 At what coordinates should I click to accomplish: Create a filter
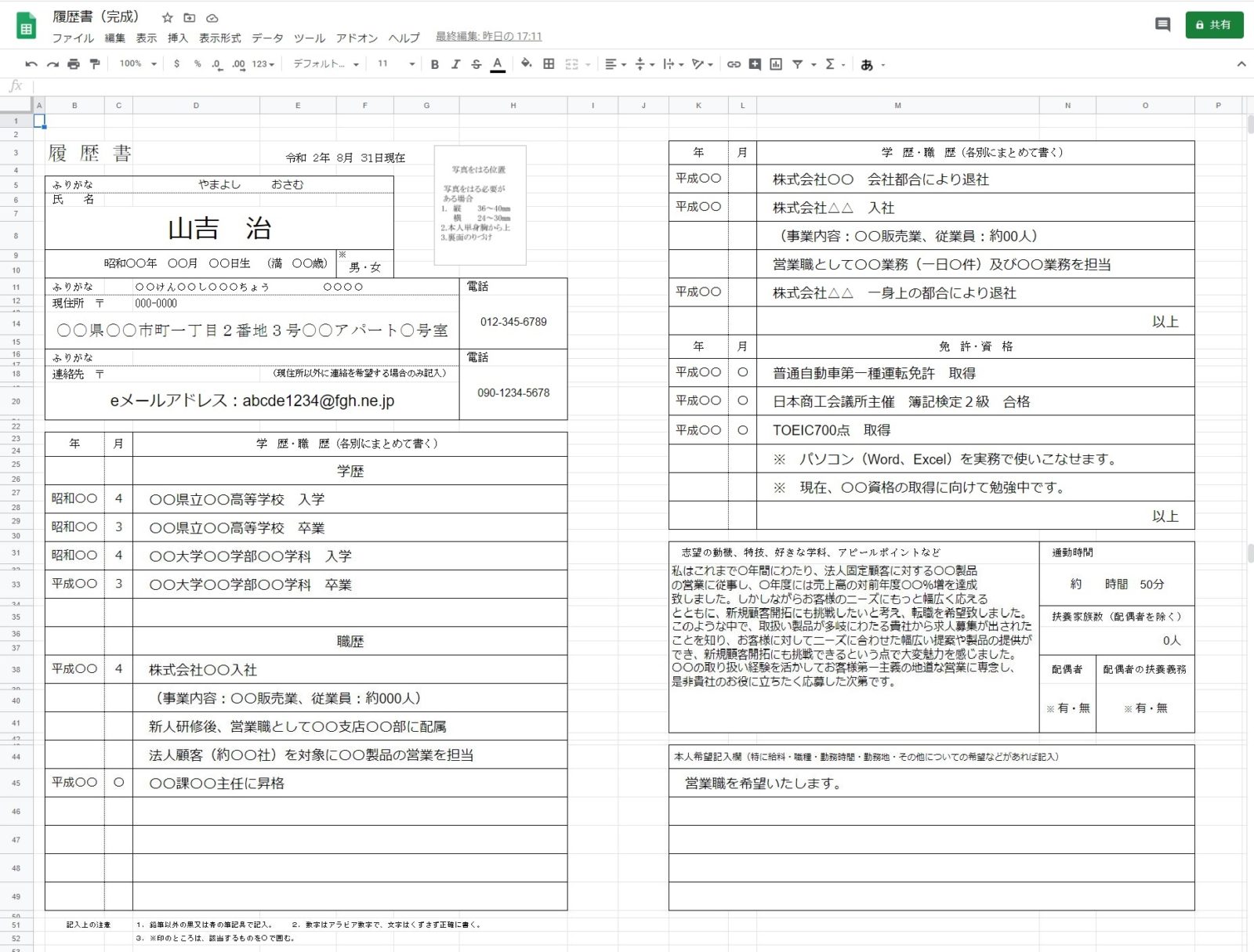coord(797,64)
